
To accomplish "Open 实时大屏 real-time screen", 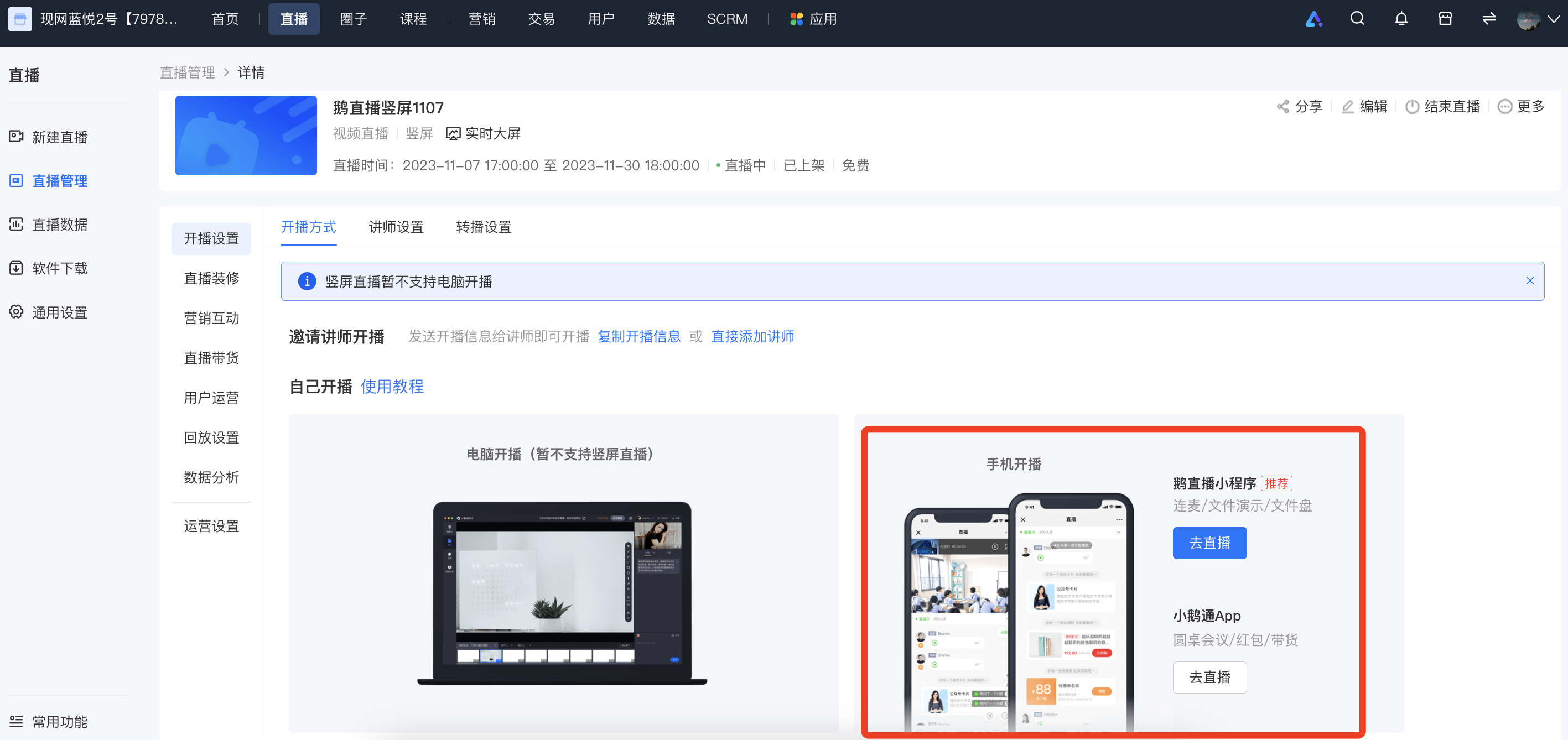I will coord(484,134).
